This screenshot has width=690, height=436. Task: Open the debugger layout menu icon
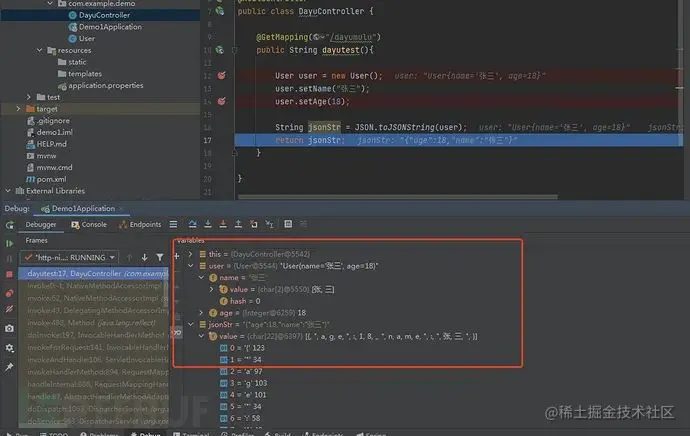(173, 224)
